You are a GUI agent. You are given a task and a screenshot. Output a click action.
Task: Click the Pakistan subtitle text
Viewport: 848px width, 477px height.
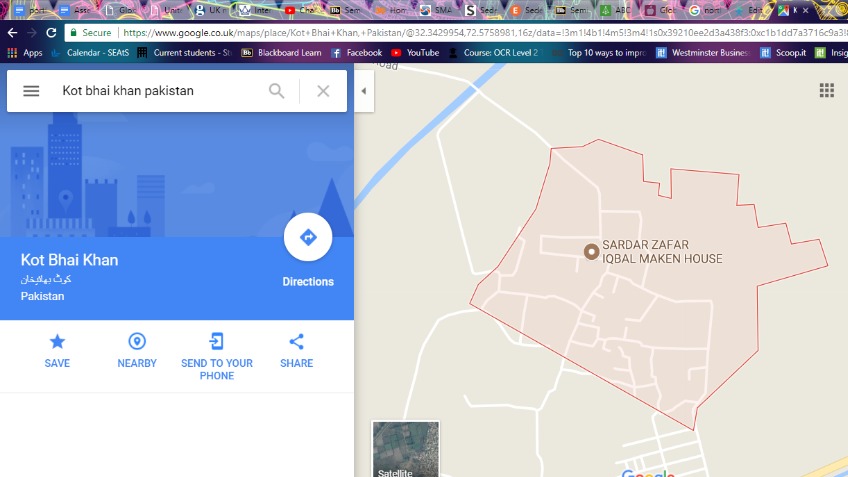(42, 296)
